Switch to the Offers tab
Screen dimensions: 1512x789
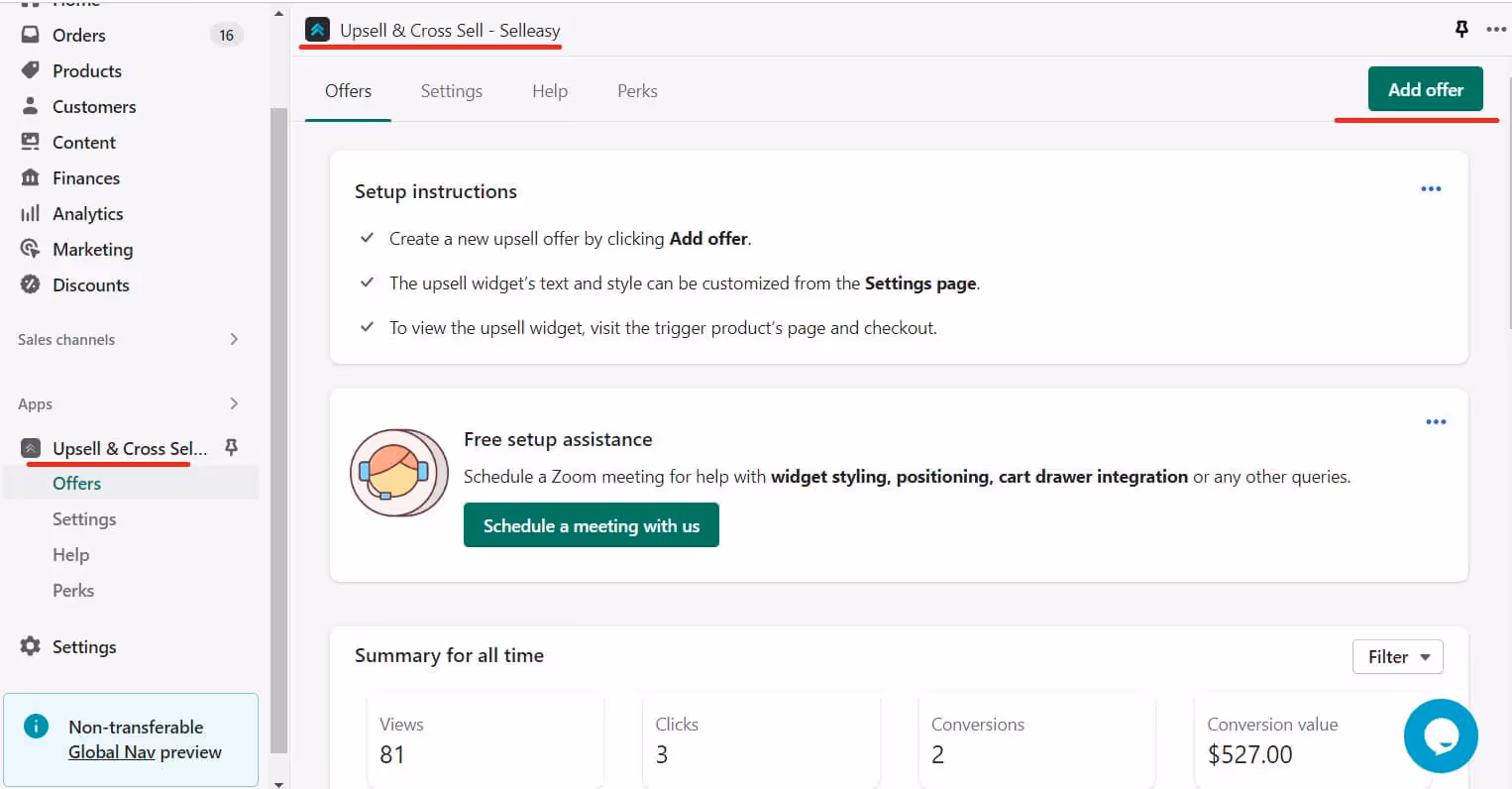click(348, 90)
